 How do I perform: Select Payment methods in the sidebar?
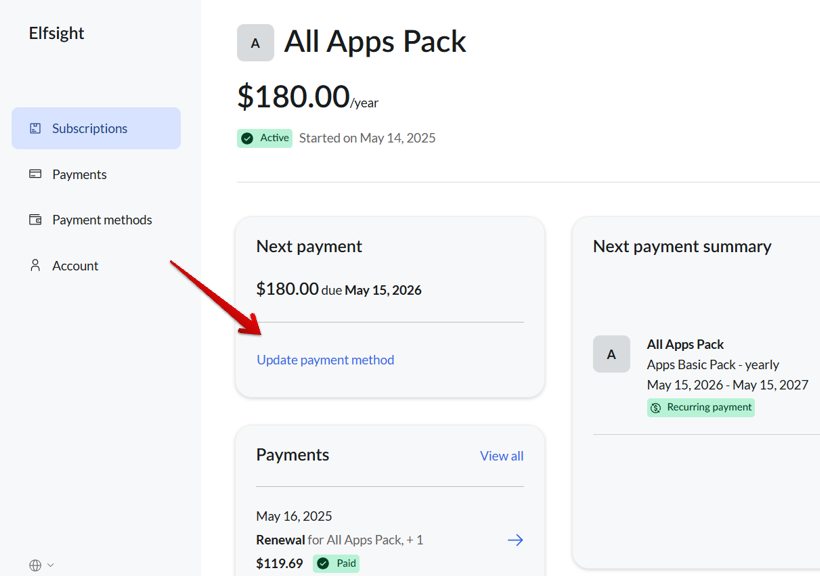coord(102,220)
